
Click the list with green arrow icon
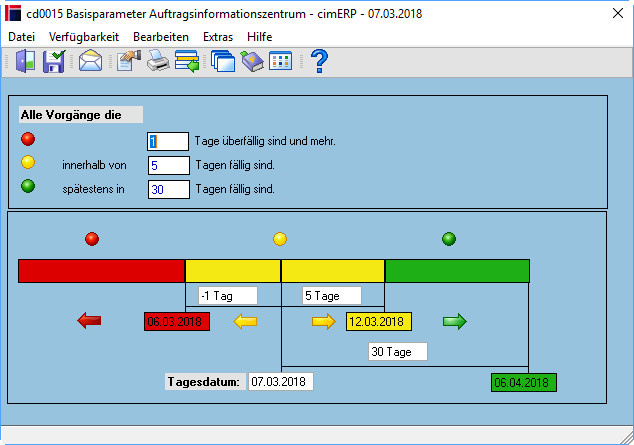click(187, 61)
